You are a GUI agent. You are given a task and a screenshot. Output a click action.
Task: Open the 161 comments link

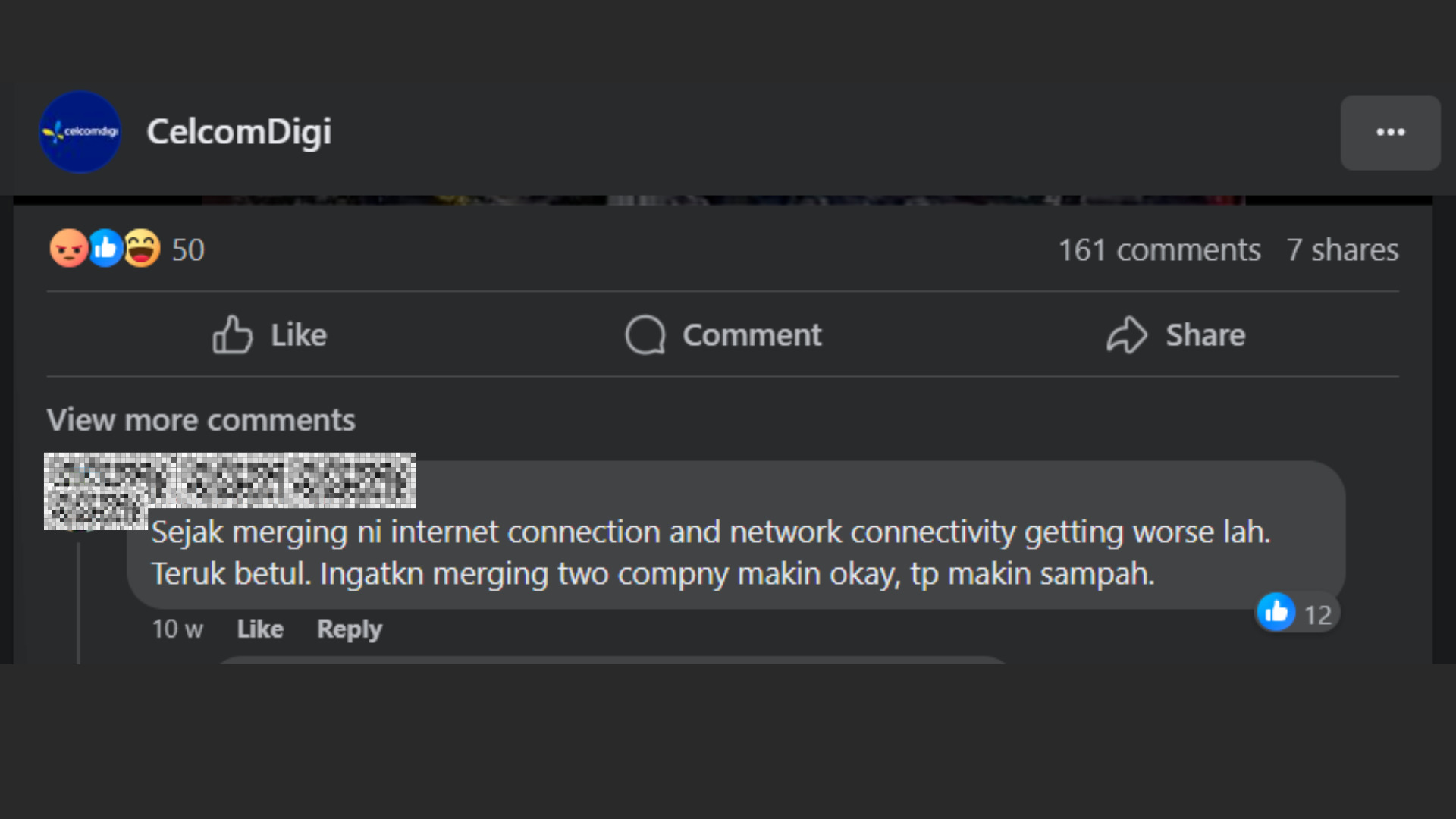click(x=1159, y=250)
